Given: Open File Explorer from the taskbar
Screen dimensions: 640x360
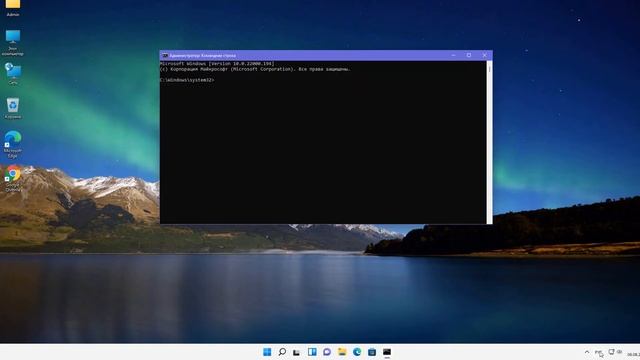Looking at the screenshot, I should coord(342,352).
